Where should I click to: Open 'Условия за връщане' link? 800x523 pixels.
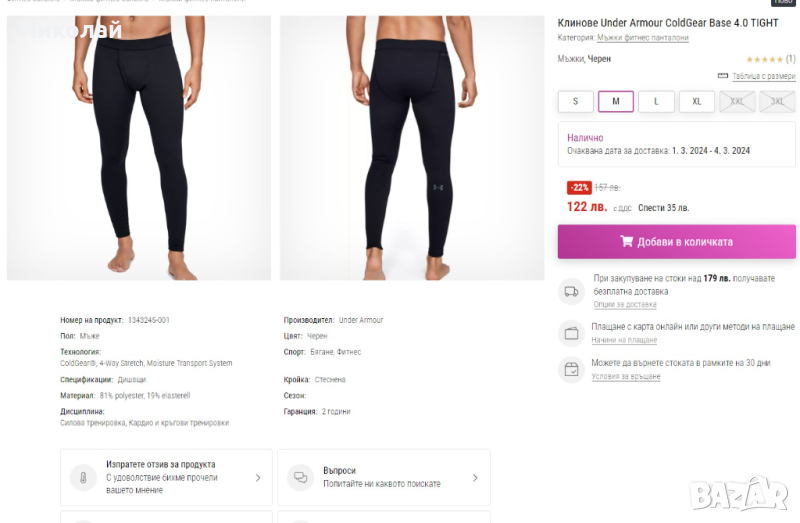(x=626, y=376)
